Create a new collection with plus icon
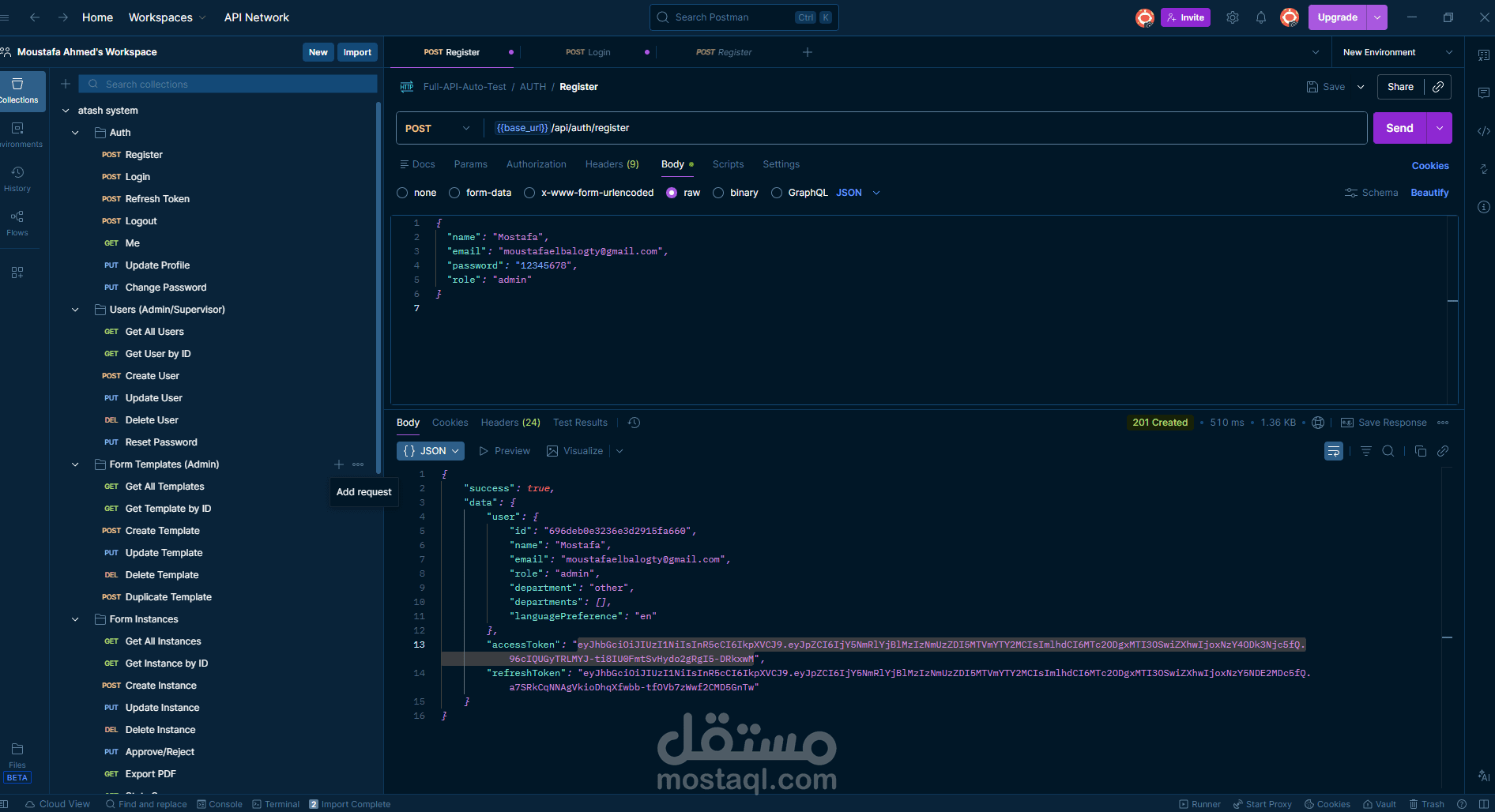Viewport: 1495px width, 812px height. point(66,84)
